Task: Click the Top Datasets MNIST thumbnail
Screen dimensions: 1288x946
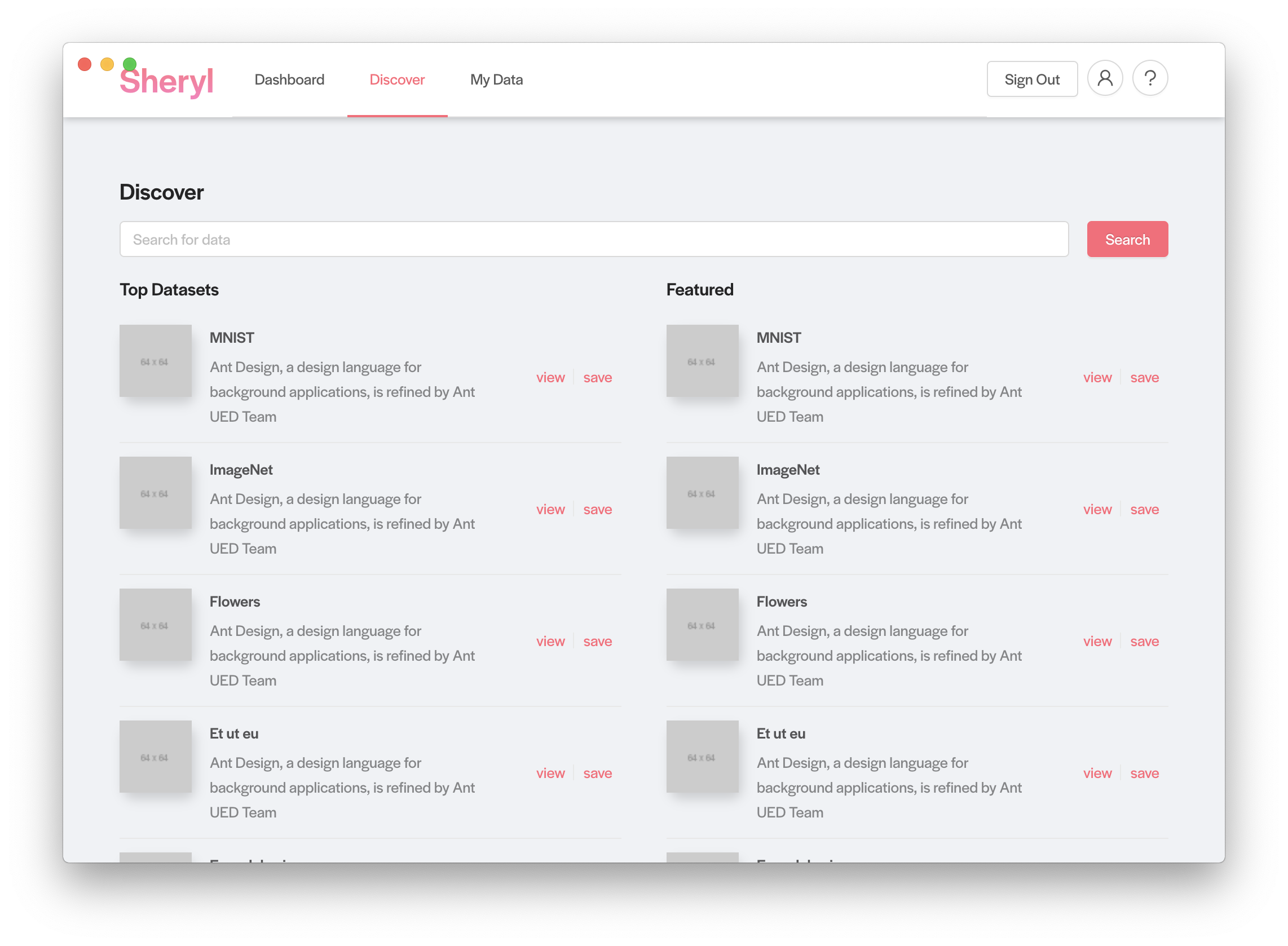Action: [155, 361]
